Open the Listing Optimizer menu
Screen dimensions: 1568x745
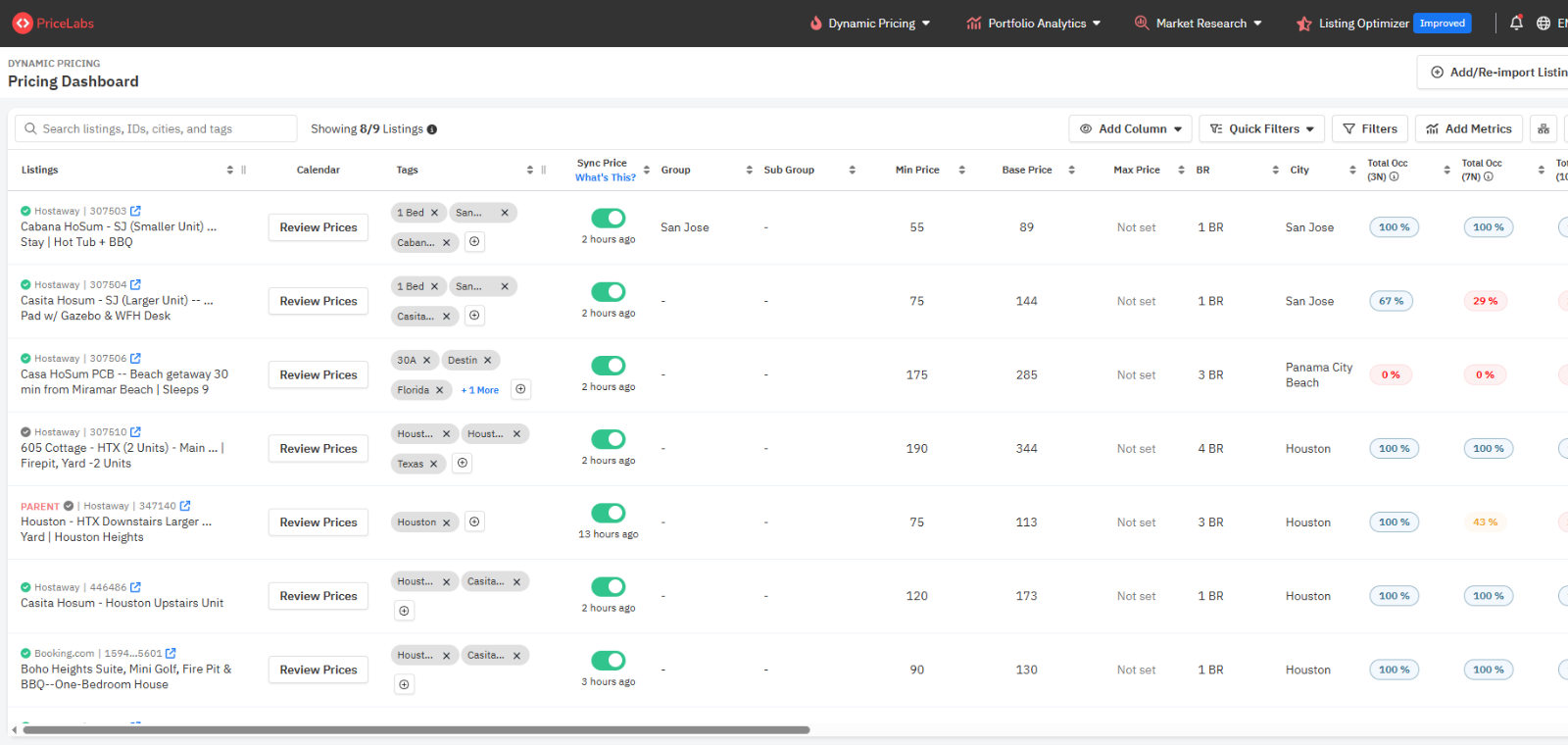pos(1383,24)
